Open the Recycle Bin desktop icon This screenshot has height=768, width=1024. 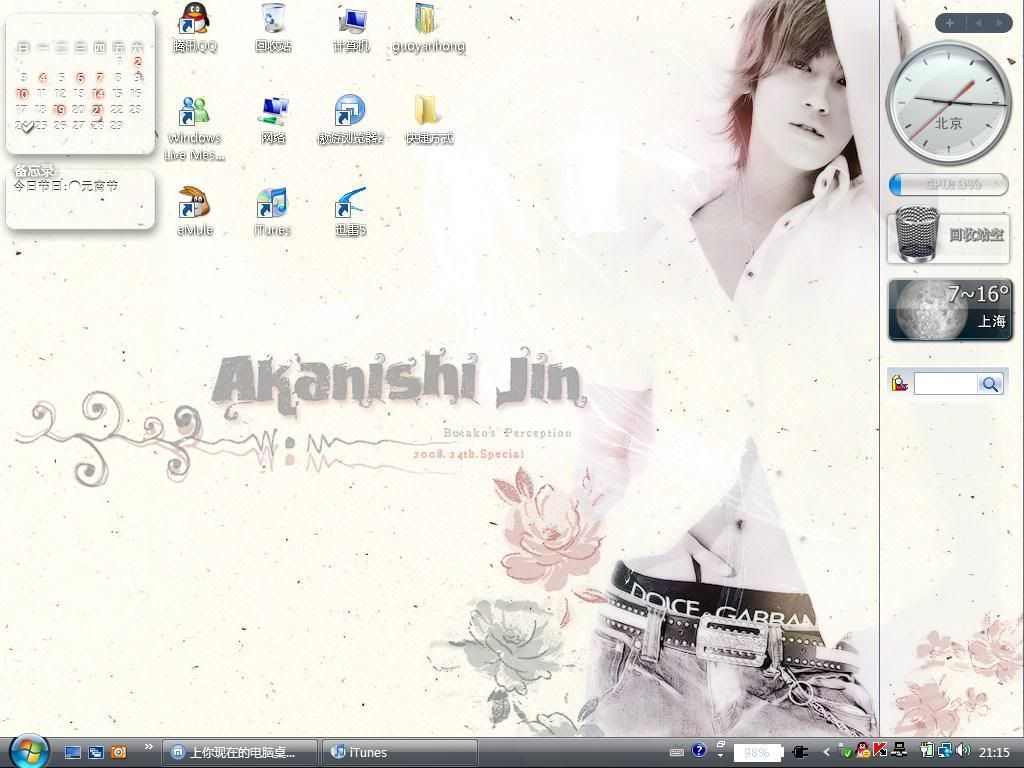[273, 20]
